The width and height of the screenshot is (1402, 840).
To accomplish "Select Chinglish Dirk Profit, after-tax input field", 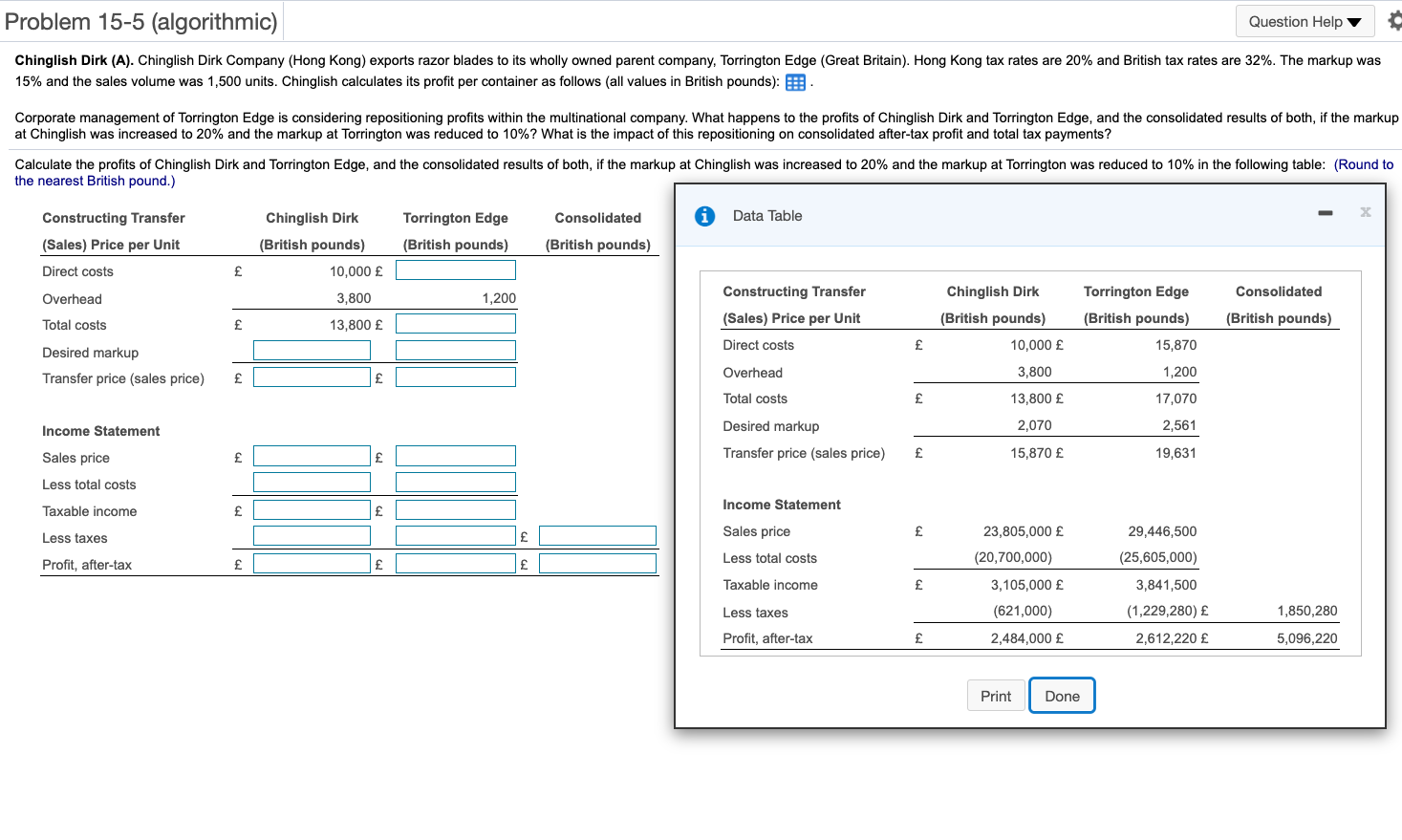I will [x=312, y=563].
